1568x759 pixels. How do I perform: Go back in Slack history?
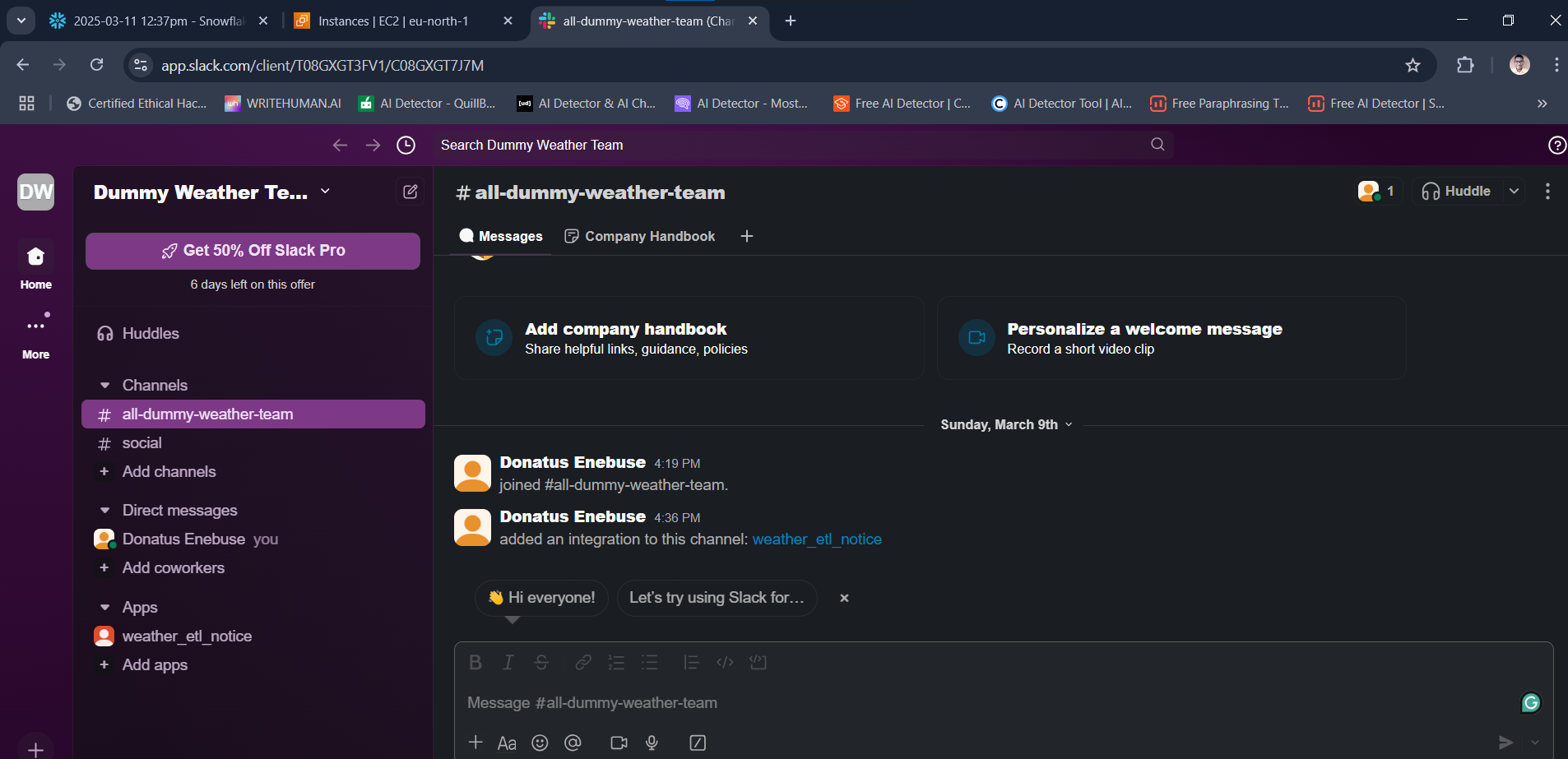(x=340, y=145)
